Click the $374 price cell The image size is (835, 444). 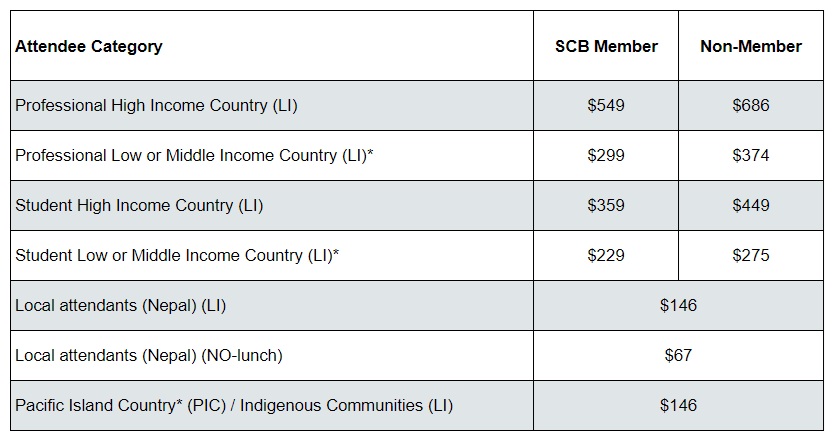tap(751, 155)
